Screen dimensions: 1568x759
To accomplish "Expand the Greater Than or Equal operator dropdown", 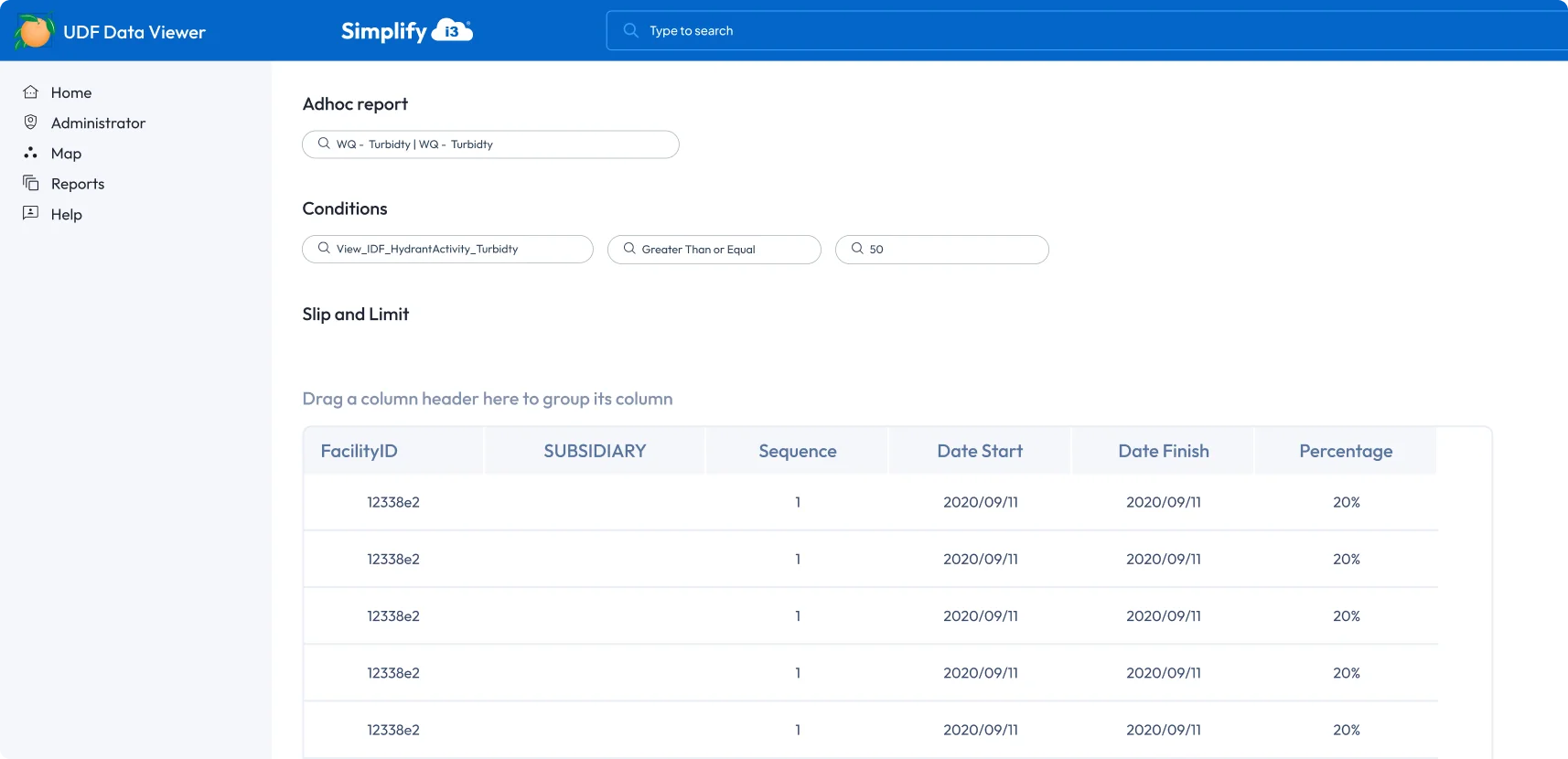I will (714, 249).
